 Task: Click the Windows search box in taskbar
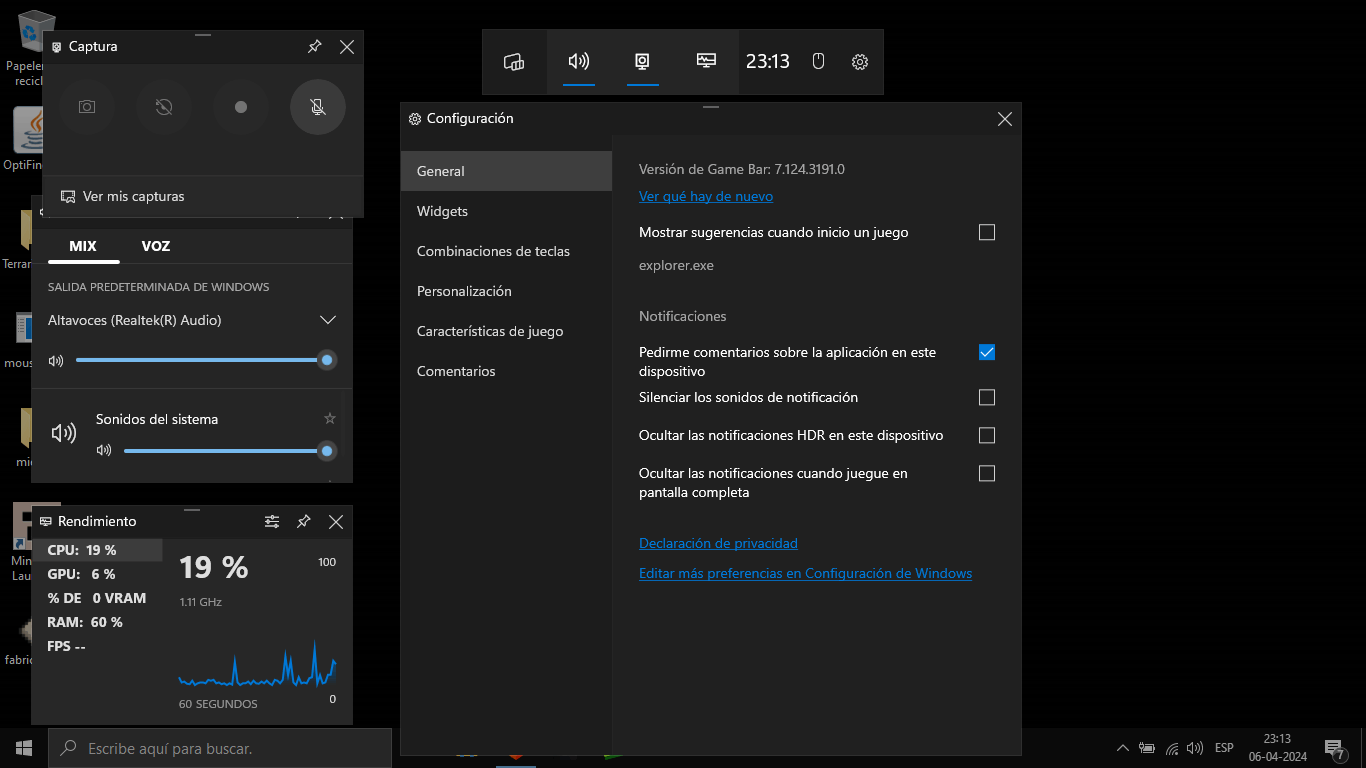point(220,747)
